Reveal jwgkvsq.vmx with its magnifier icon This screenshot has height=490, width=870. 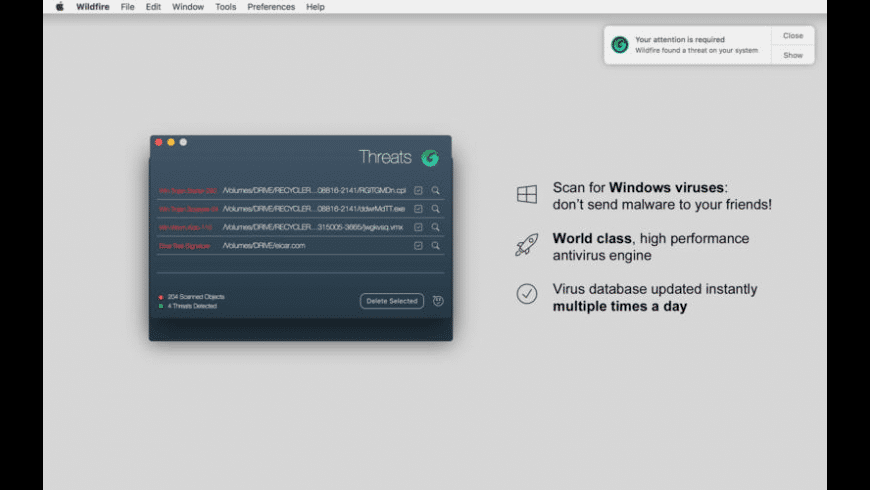pyautogui.click(x=436, y=227)
